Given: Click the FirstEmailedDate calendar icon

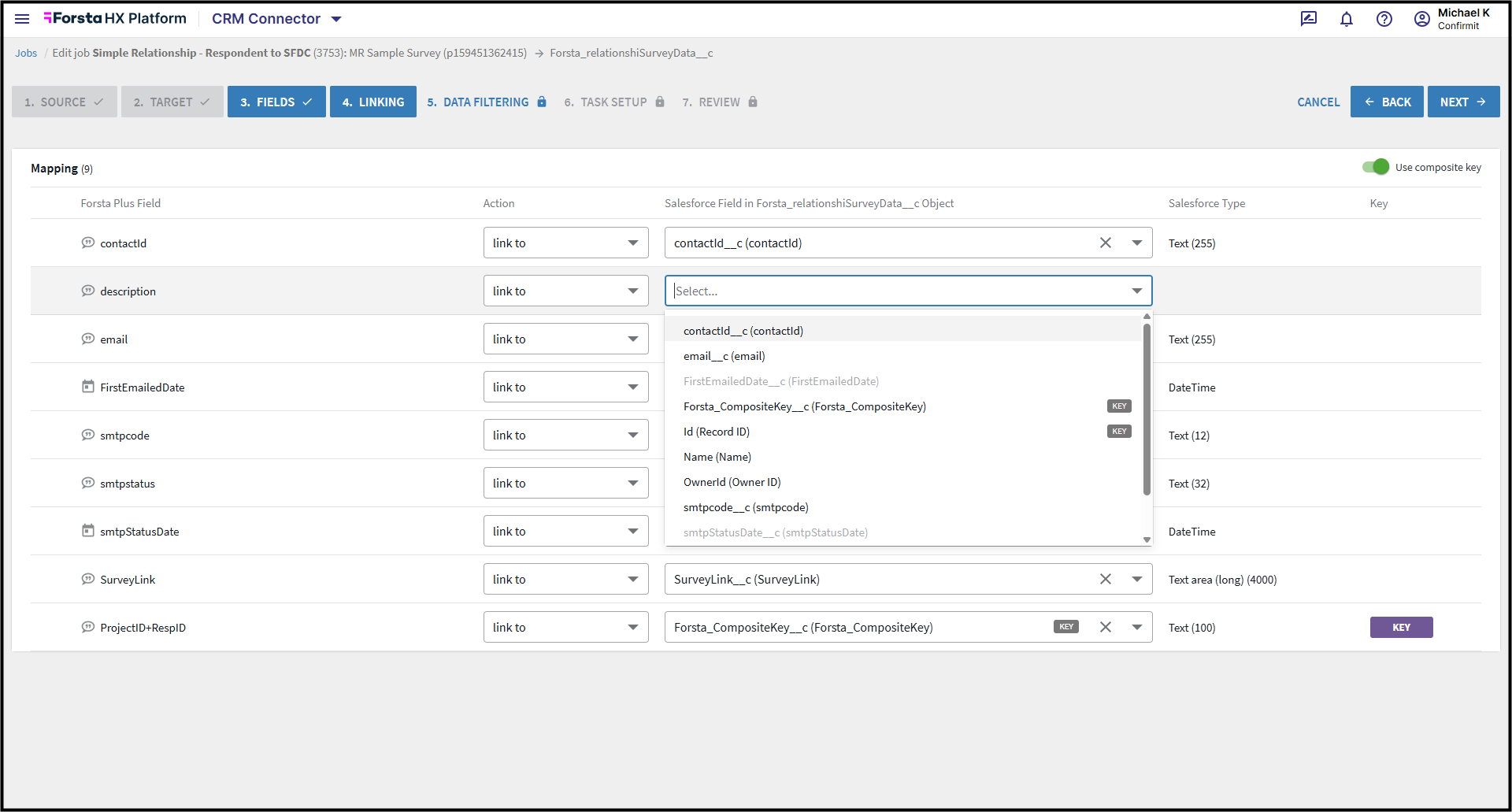Looking at the screenshot, I should [88, 387].
